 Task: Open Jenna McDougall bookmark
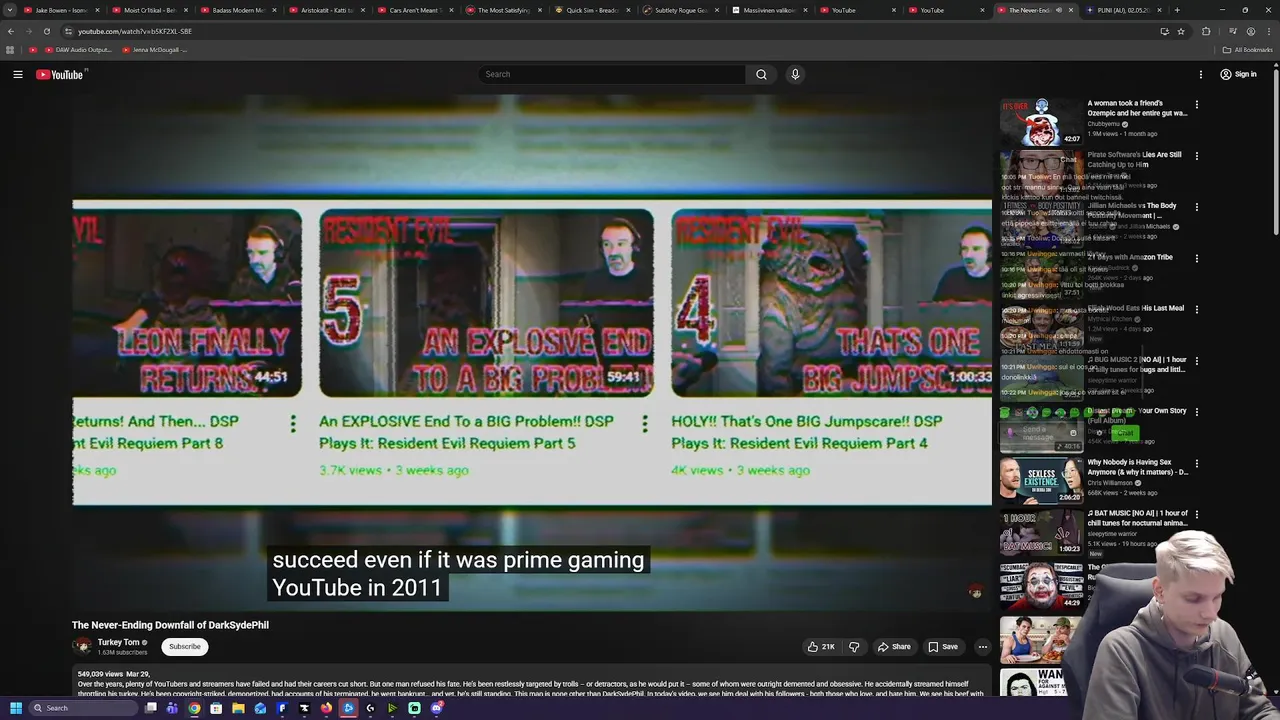click(x=155, y=49)
